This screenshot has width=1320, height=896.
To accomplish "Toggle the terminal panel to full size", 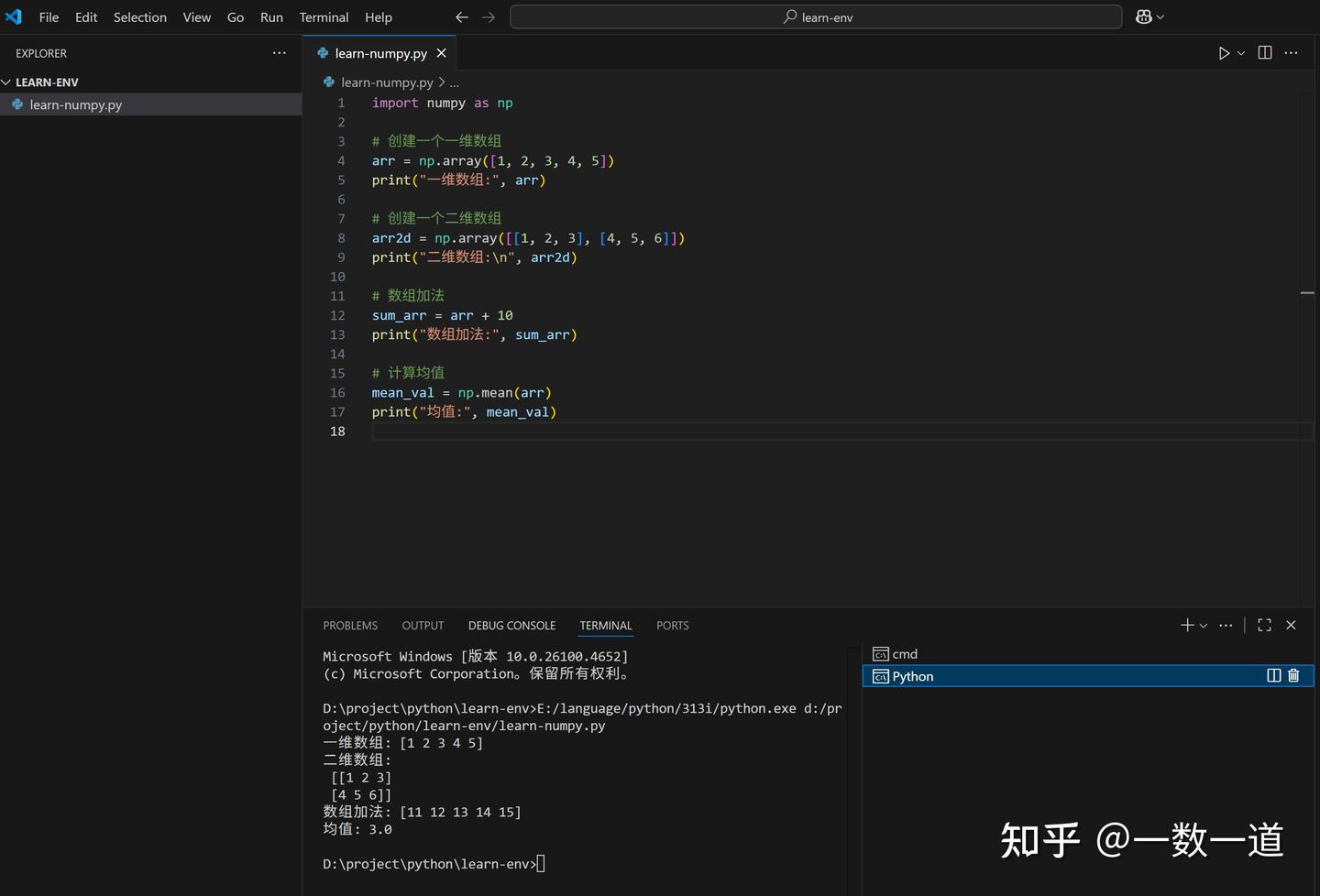I will 1264,625.
